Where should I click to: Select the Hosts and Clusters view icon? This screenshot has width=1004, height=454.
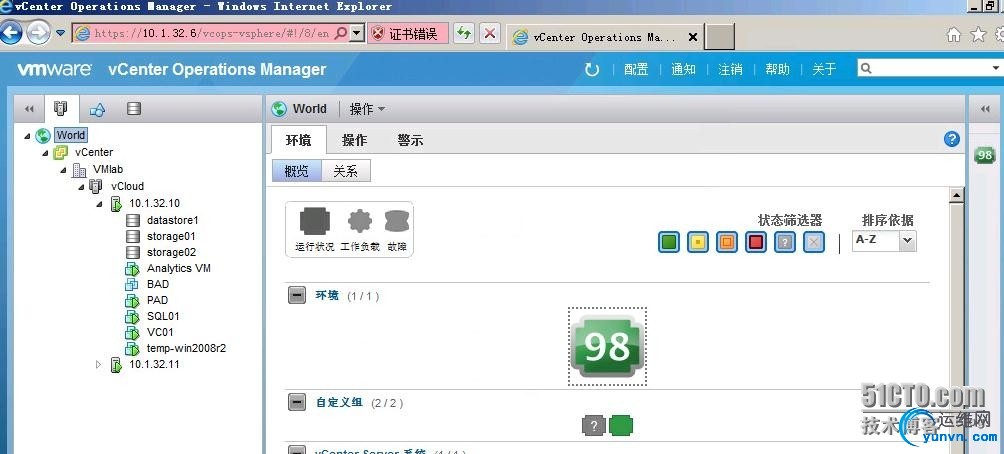[x=61, y=109]
